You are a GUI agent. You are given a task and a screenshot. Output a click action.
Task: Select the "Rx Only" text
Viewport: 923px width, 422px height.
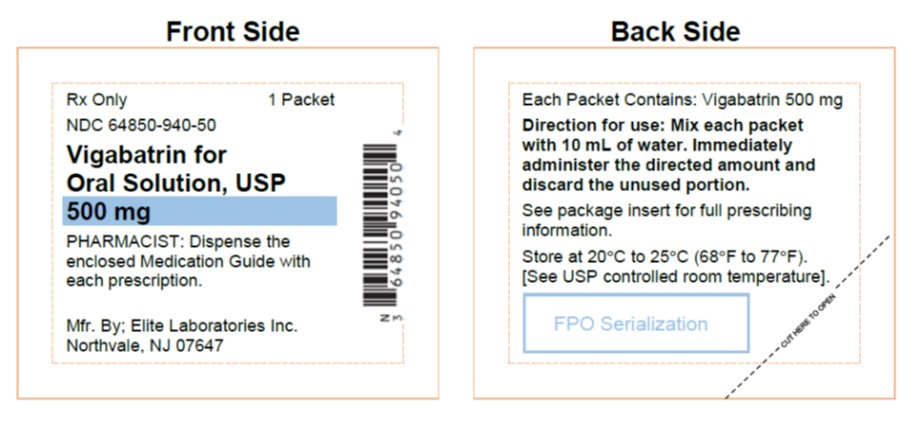97,100
